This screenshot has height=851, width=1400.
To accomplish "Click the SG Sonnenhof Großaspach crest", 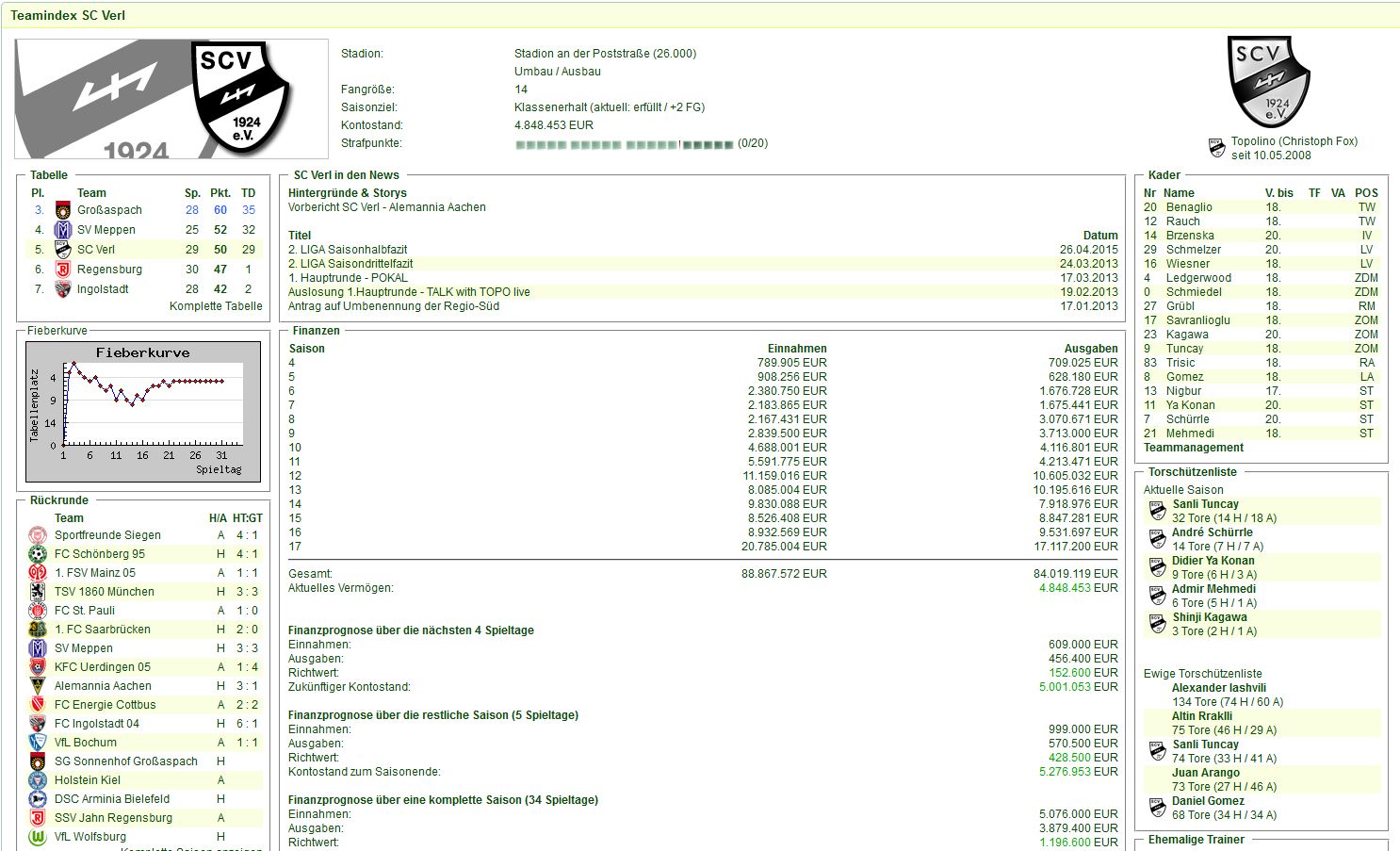I will [38, 761].
